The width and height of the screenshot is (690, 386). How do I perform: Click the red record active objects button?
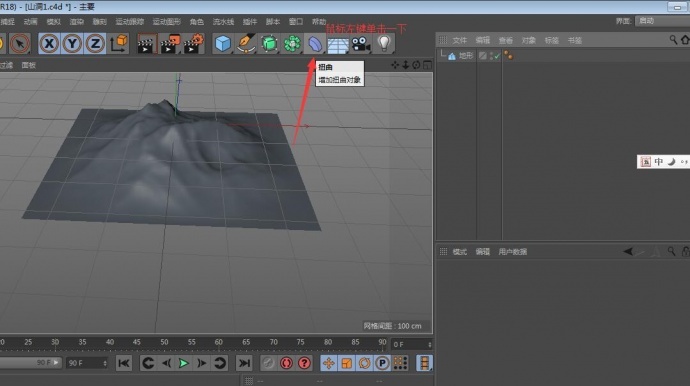point(286,363)
